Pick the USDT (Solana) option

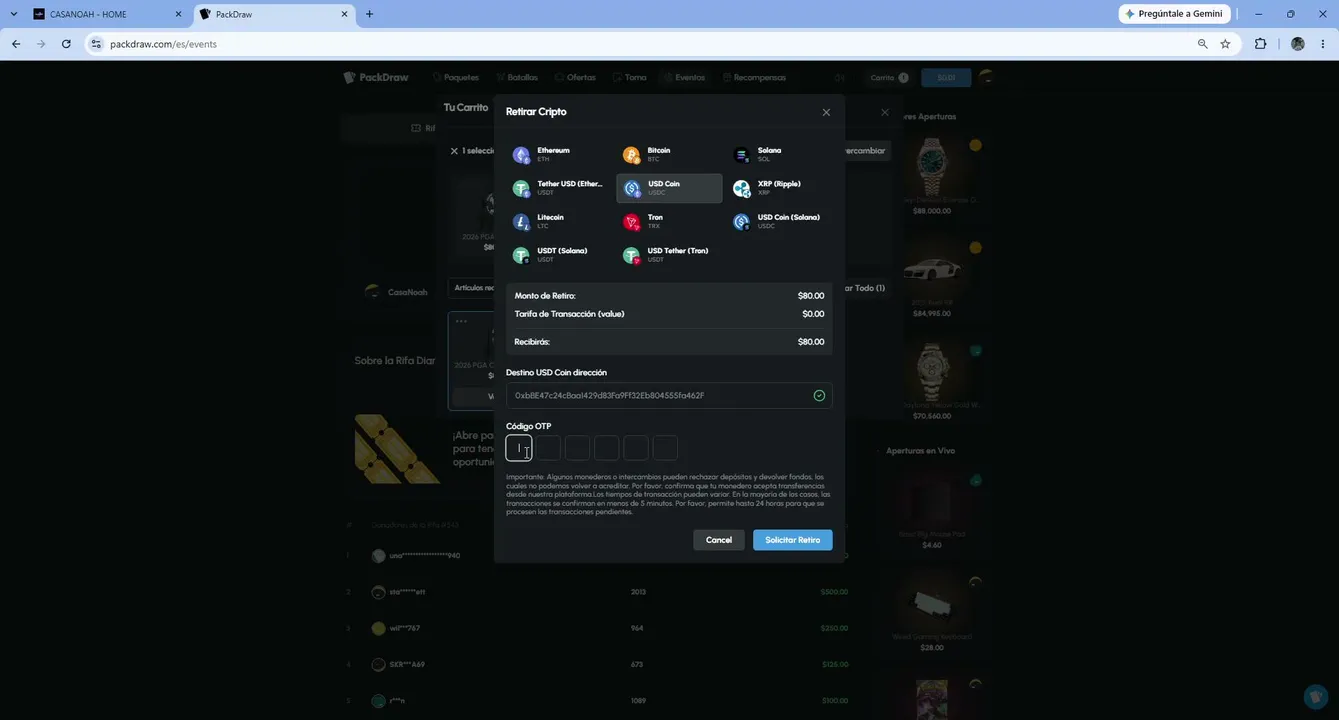[x=559, y=255]
